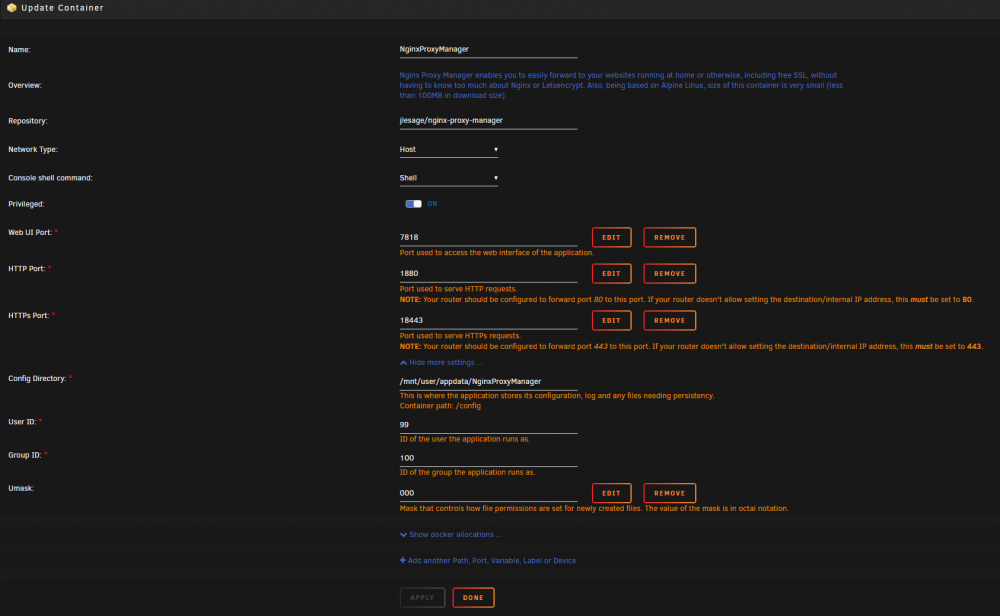The width and height of the screenshot is (1000, 616).
Task: Click the 'Port used to serve HTTPs requests' text
Action: (x=460, y=335)
